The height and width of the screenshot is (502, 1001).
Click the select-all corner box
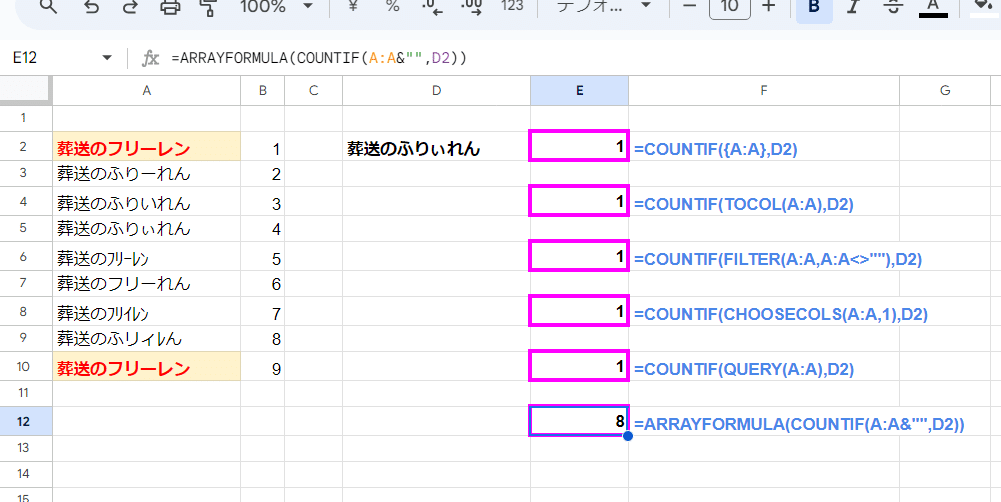[x=26, y=91]
